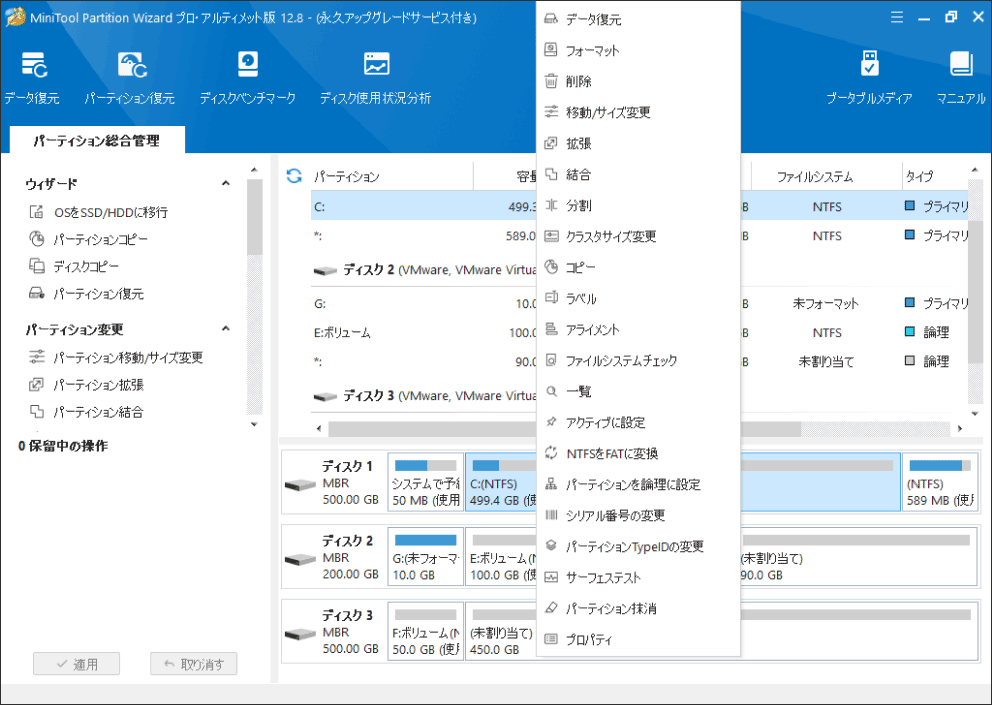Image resolution: width=992 pixels, height=705 pixels.
Task: Click sidebar パーティション移動/サイズ変更 icon
Action: point(37,358)
